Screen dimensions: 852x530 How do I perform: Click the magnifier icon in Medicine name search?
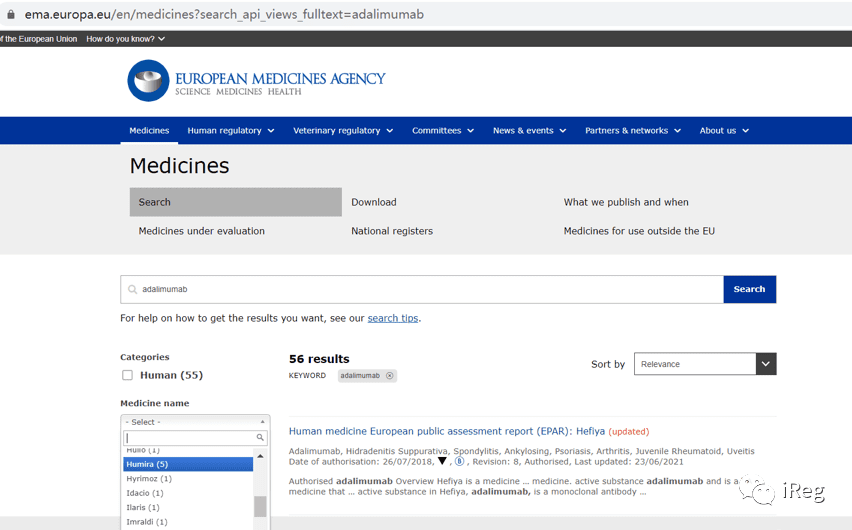point(260,438)
